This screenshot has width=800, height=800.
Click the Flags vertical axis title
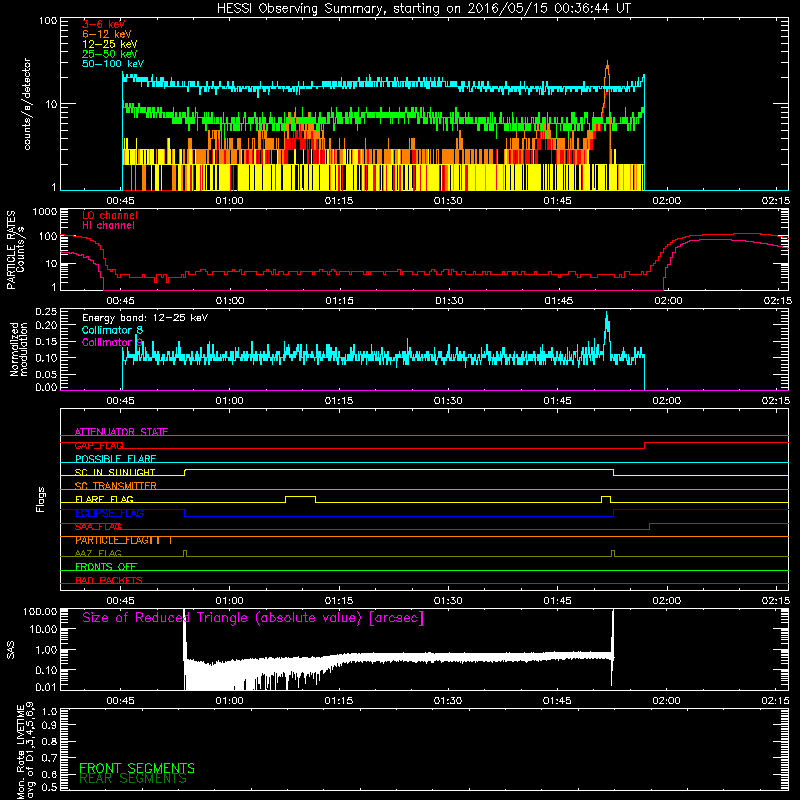coord(40,499)
